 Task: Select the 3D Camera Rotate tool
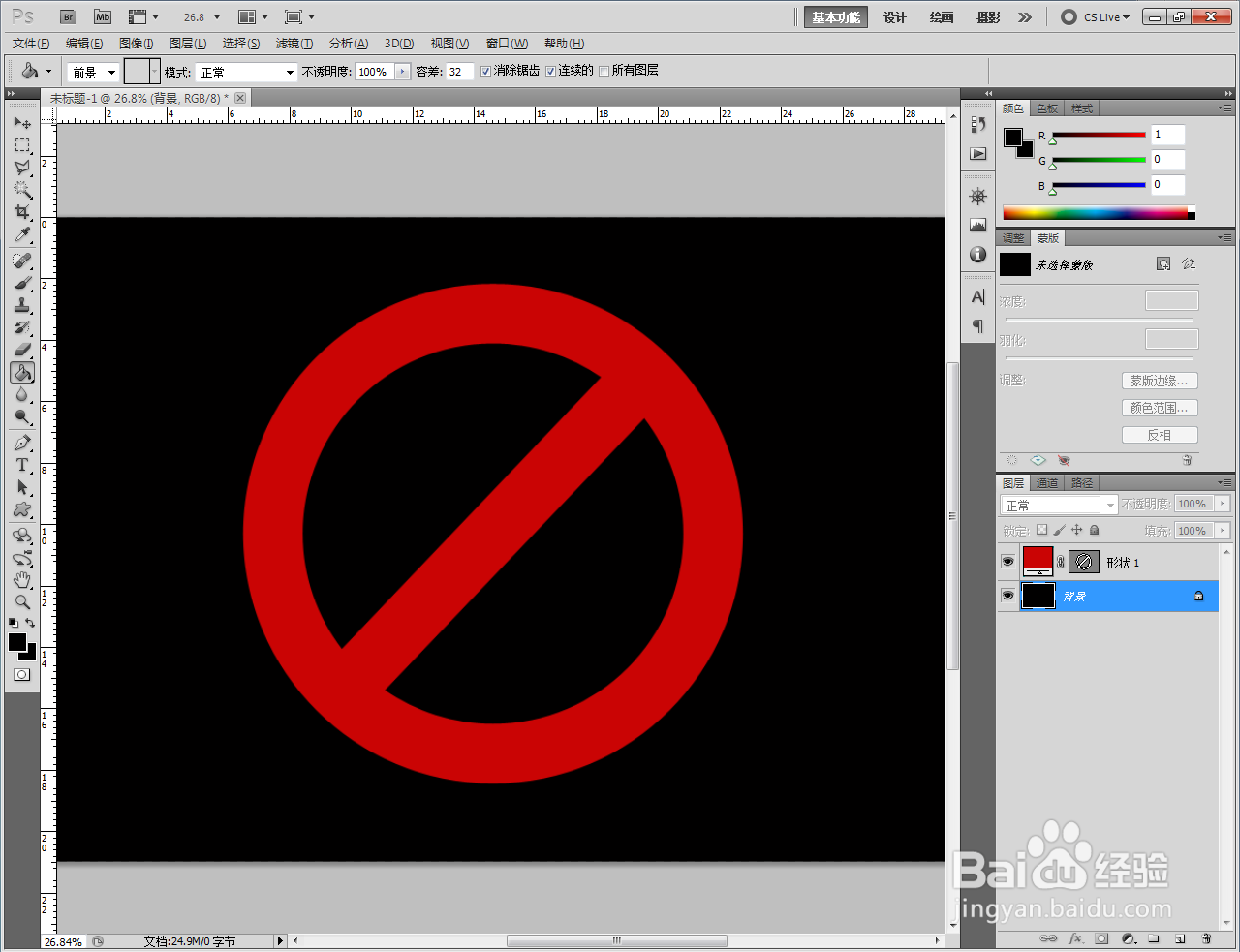(22, 559)
